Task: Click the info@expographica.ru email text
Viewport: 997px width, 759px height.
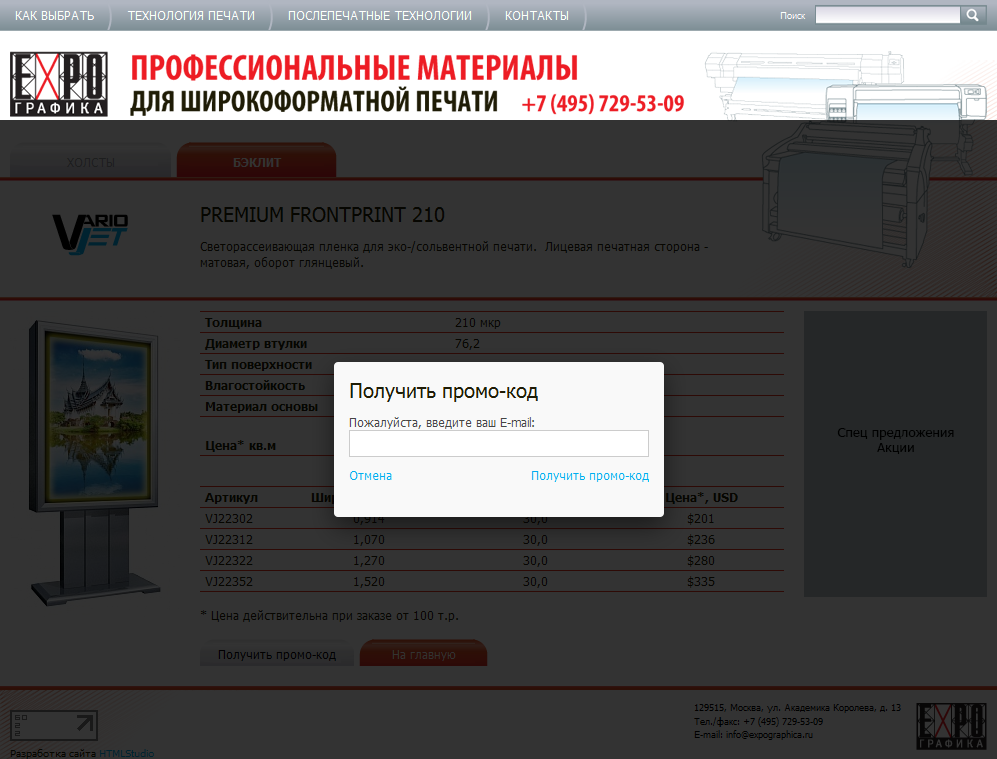Action: tap(769, 735)
